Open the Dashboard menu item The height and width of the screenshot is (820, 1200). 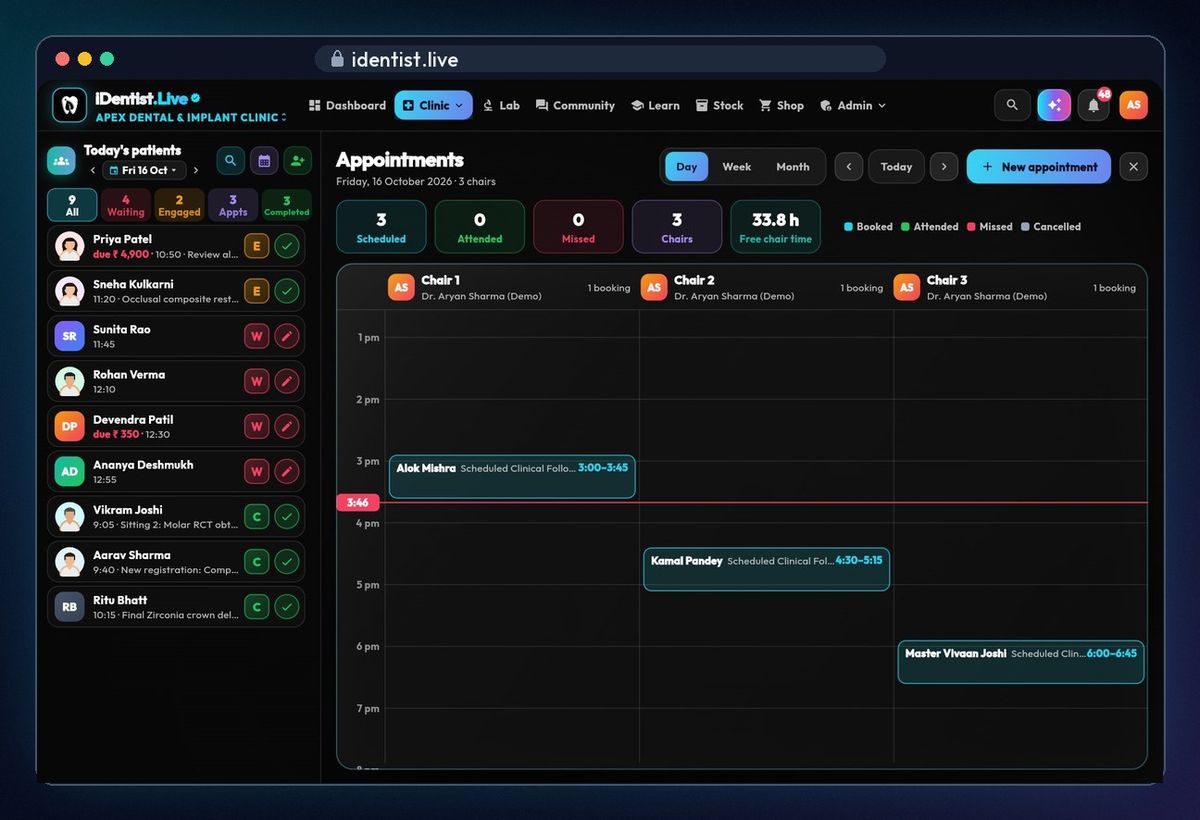pyautogui.click(x=347, y=105)
